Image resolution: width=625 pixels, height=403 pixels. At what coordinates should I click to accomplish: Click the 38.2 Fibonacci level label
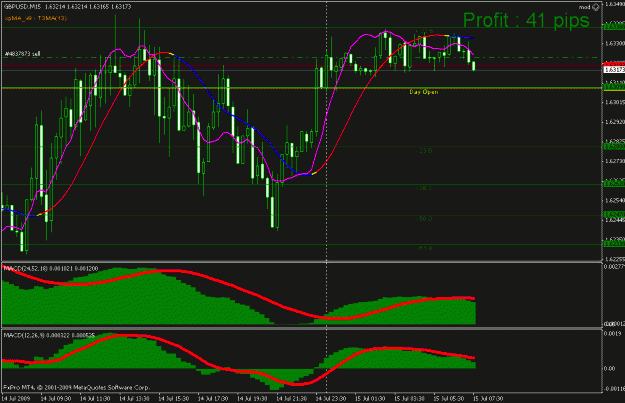coord(424,188)
